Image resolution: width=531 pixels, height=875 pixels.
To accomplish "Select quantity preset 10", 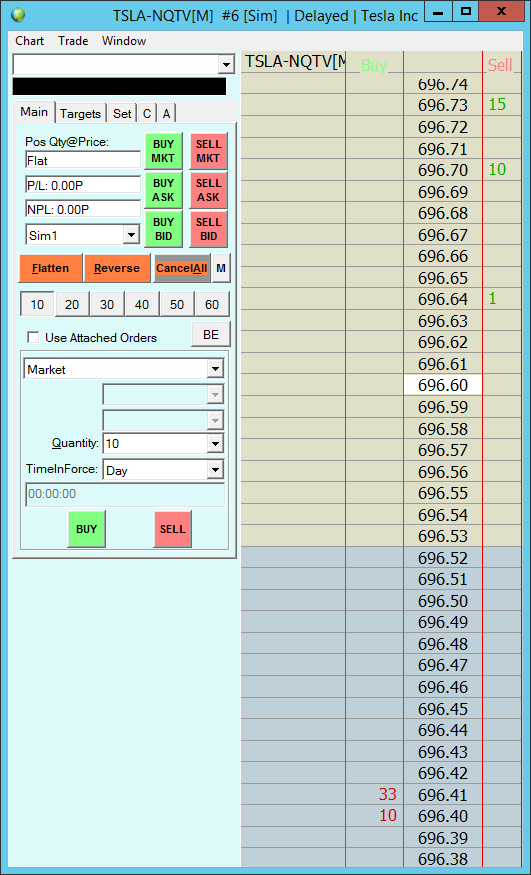I will [x=37, y=305].
